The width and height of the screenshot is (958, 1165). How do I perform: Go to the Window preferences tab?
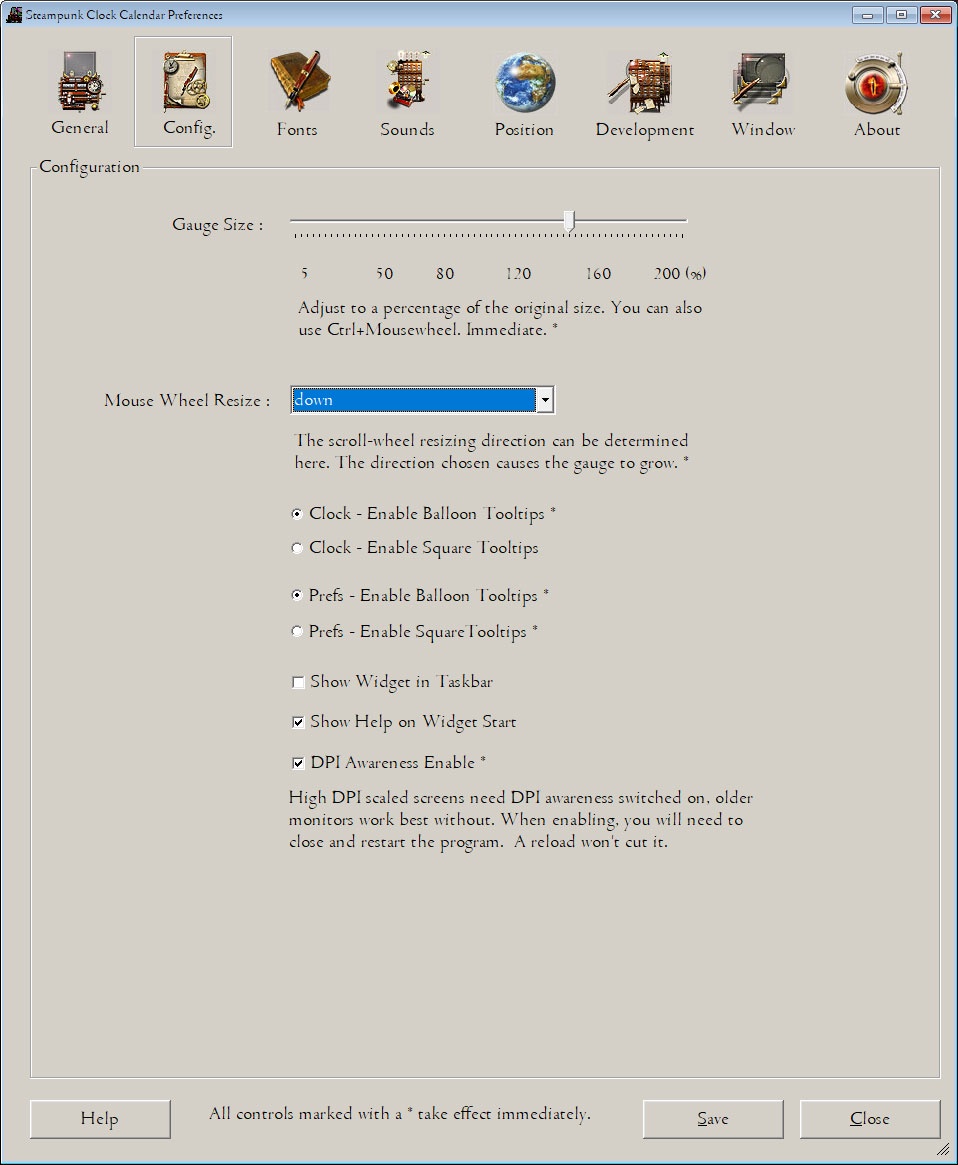click(x=762, y=90)
